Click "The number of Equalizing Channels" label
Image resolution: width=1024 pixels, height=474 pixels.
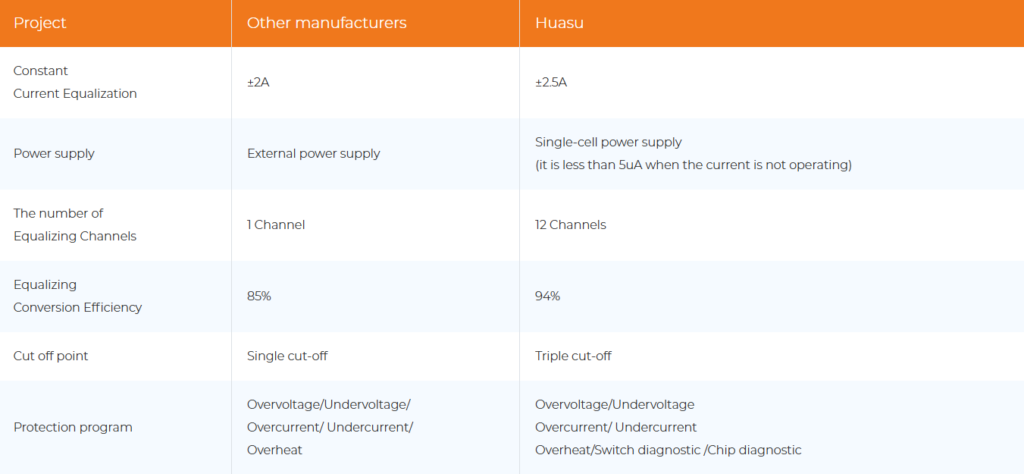click(75, 224)
